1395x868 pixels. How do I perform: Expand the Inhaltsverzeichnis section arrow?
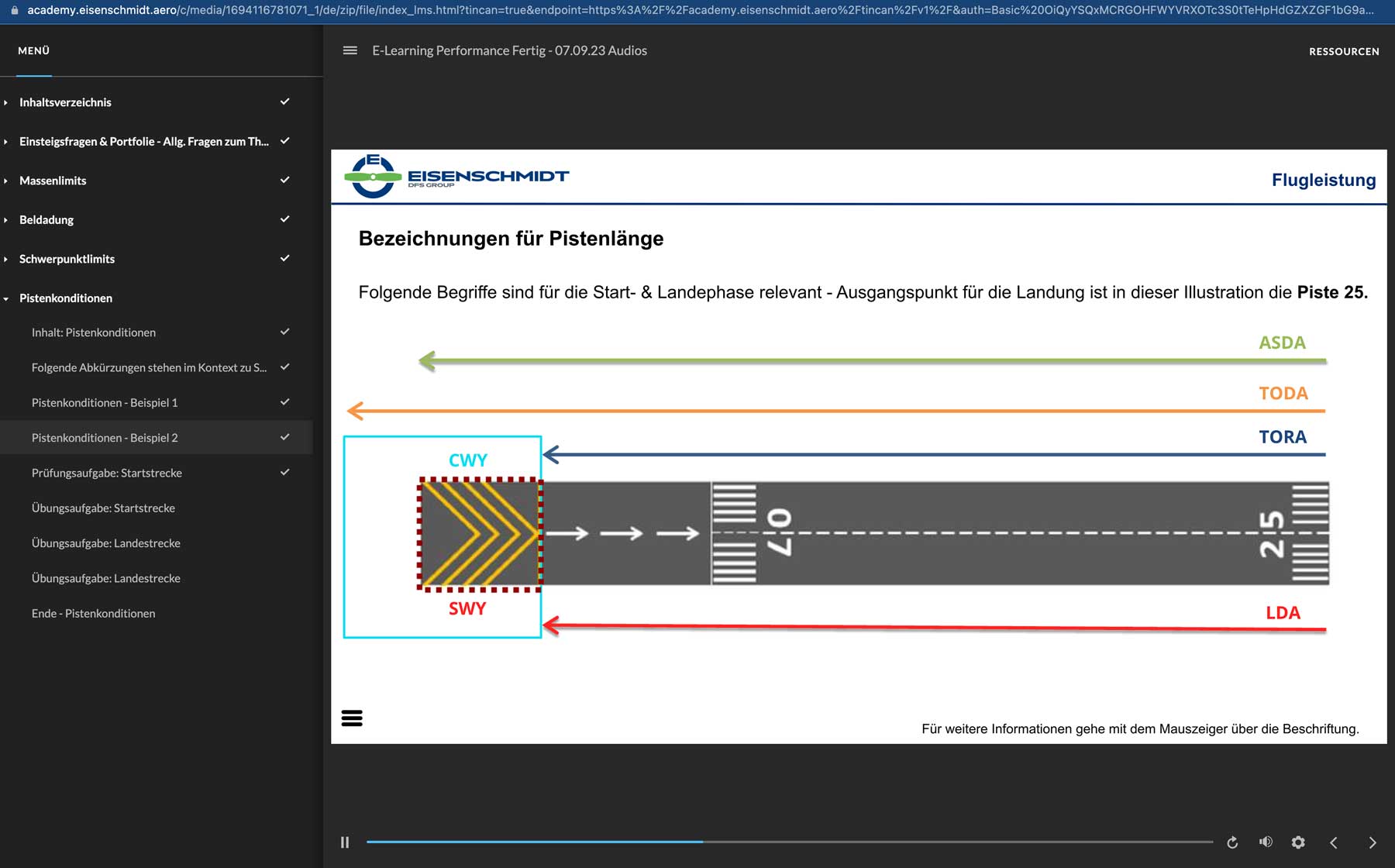pos(6,102)
